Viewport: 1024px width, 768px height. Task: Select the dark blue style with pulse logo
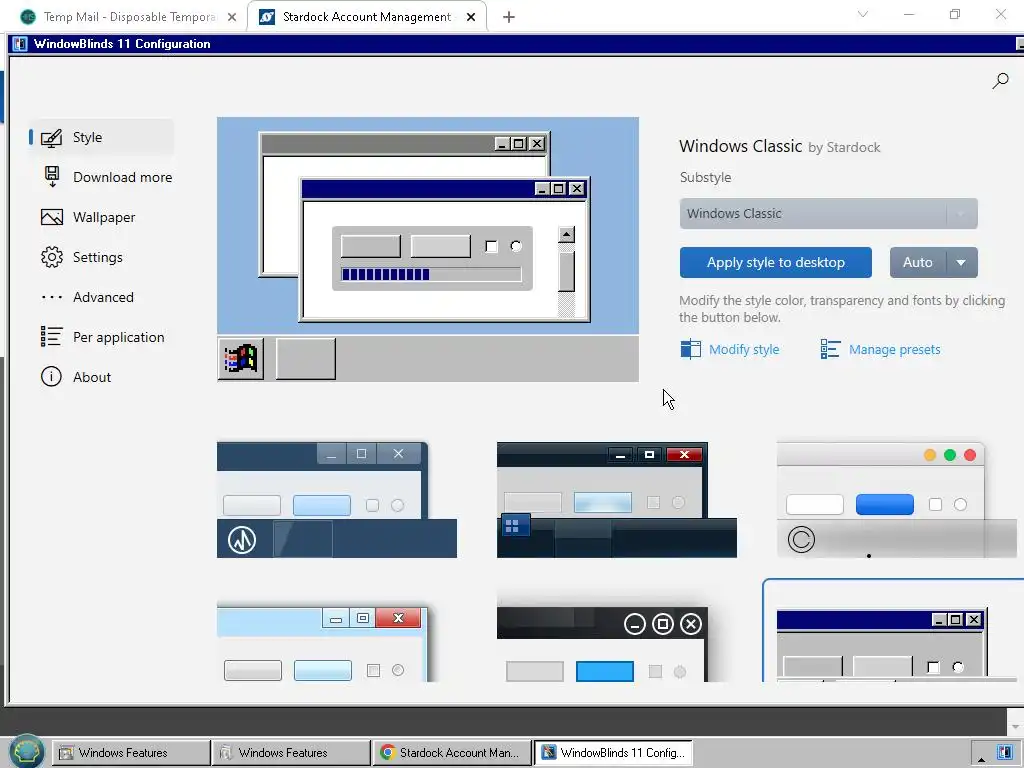[337, 500]
